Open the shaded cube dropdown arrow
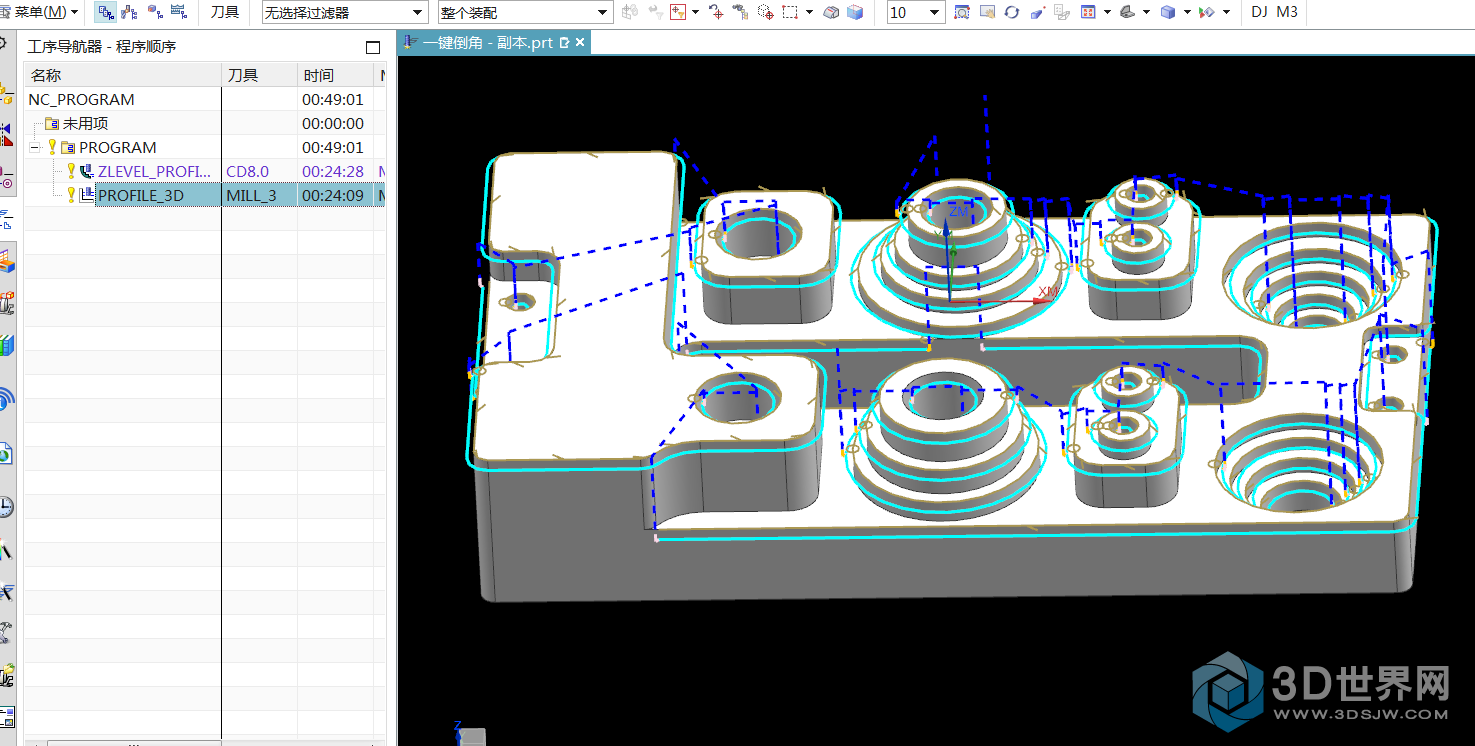Image resolution: width=1475 pixels, height=746 pixels. [1187, 12]
